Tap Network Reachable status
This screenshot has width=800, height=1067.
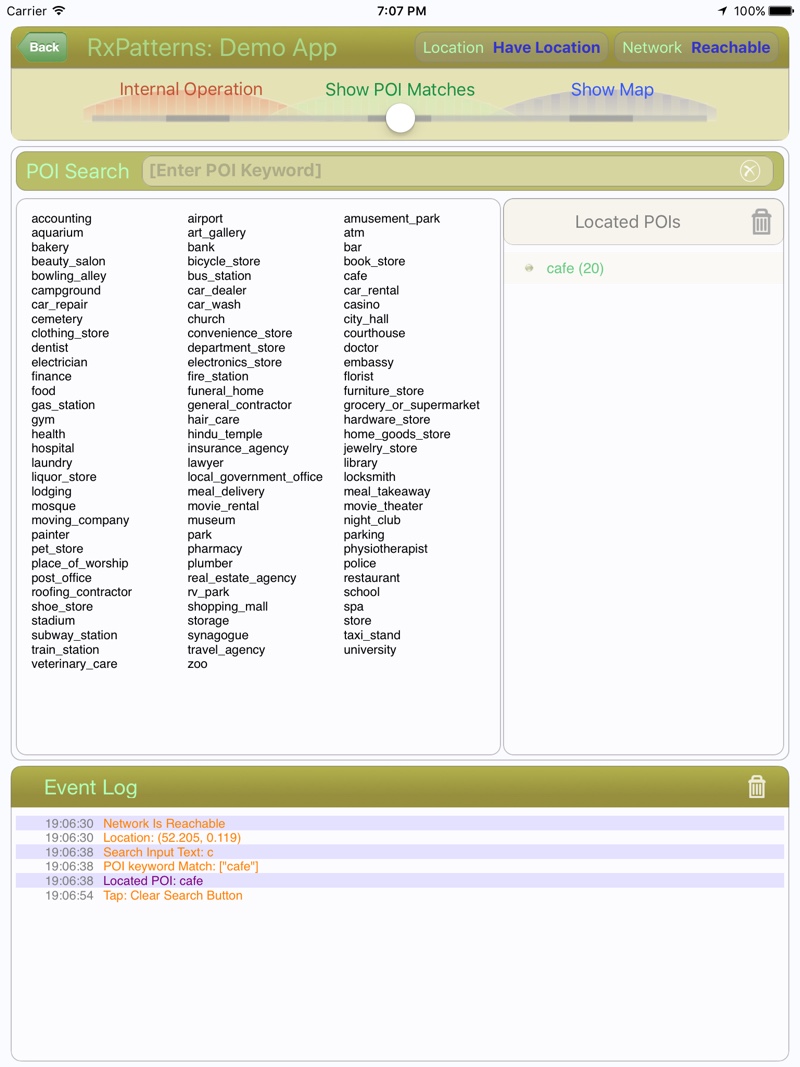(x=696, y=48)
